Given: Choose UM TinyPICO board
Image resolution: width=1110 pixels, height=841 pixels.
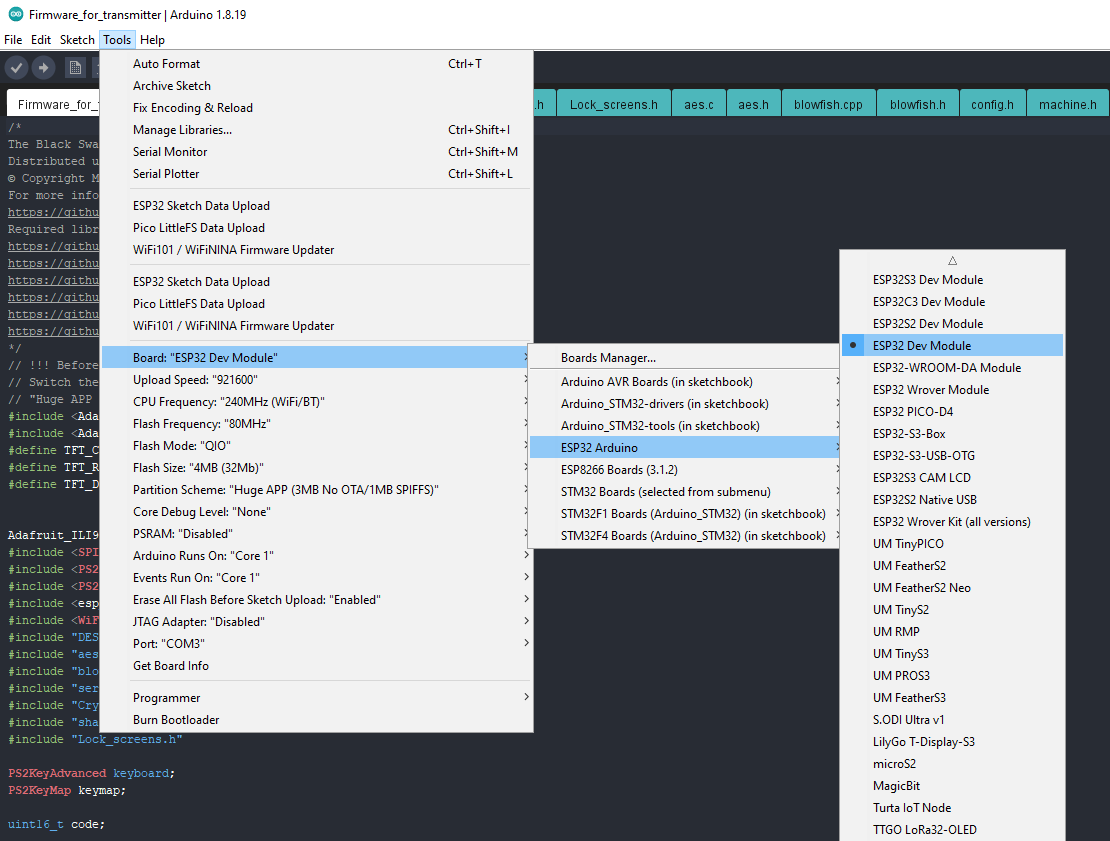Looking at the screenshot, I should pos(952,544).
